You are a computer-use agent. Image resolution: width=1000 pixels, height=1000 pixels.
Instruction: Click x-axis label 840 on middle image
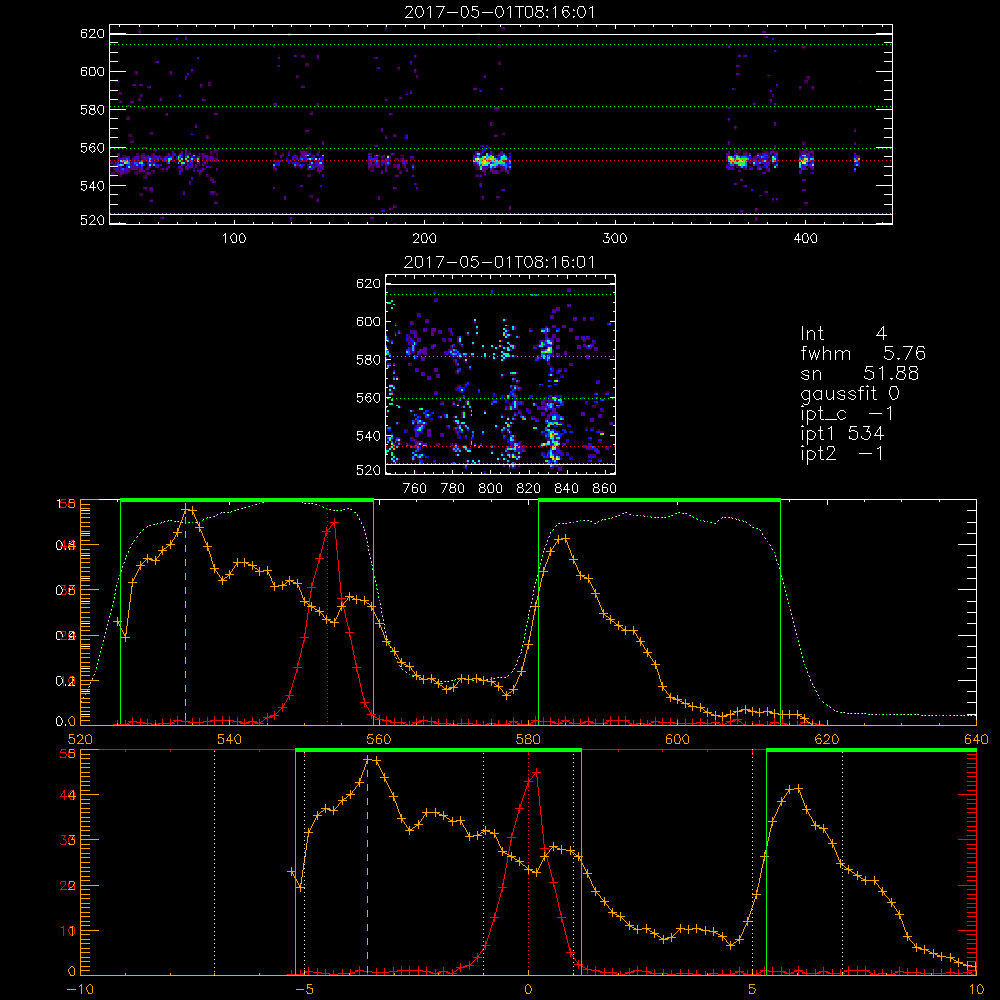[566, 489]
